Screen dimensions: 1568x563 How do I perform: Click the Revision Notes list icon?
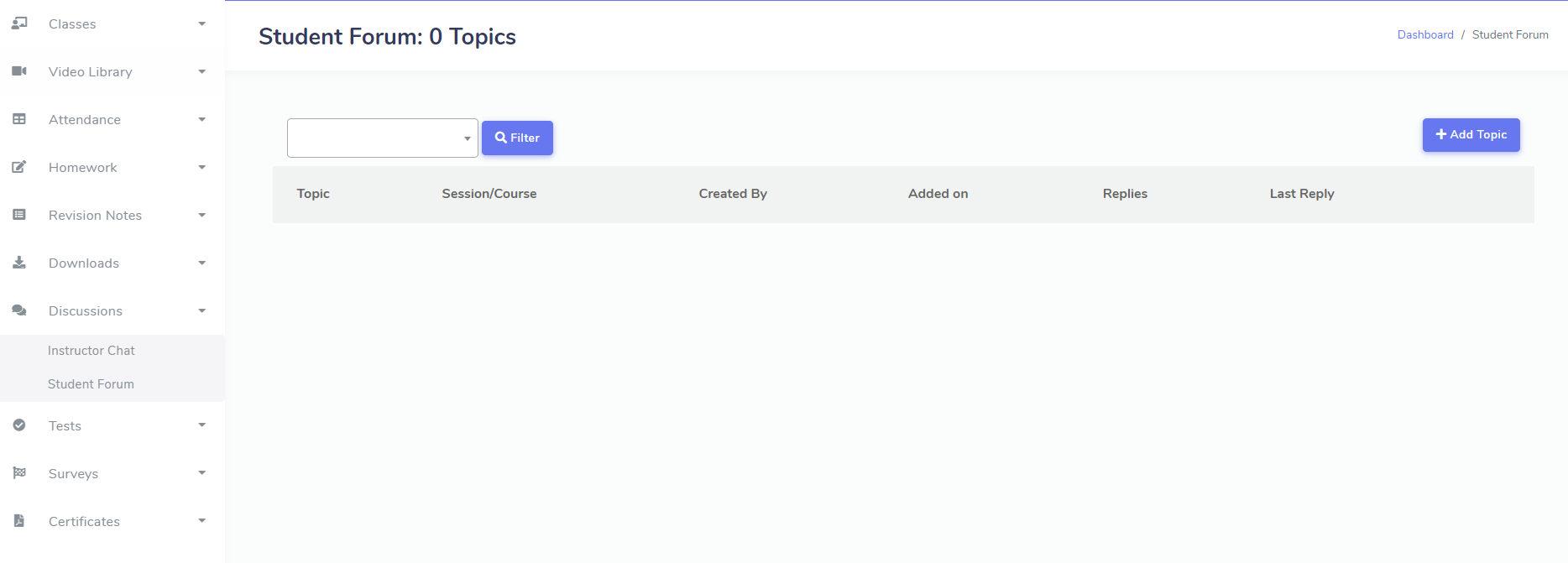pyautogui.click(x=19, y=215)
